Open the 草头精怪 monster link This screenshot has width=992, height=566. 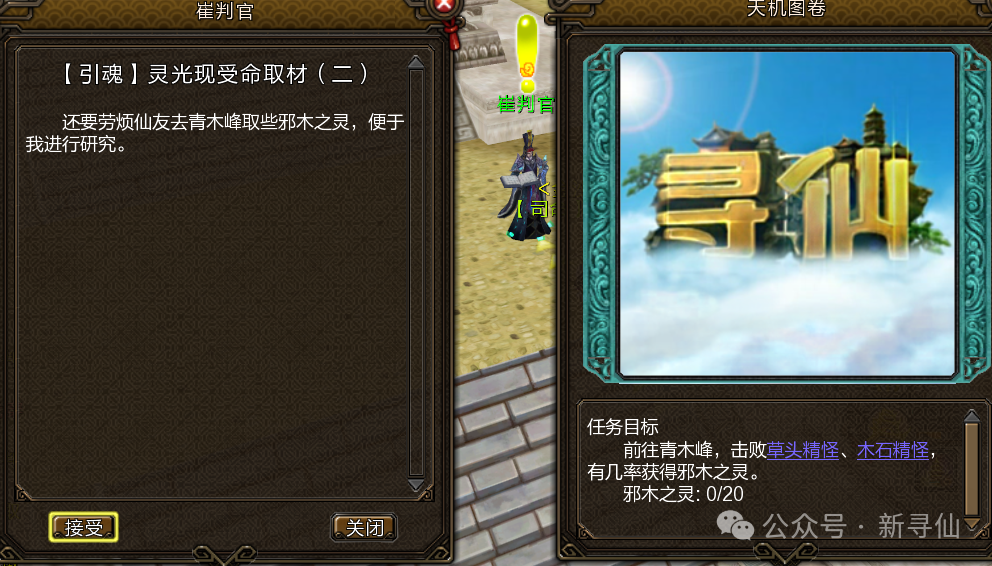[x=803, y=450]
